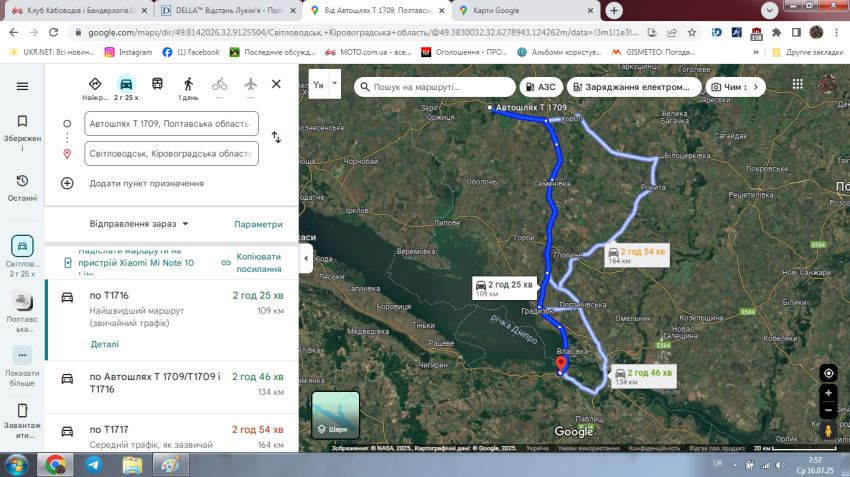Open Деталі for route T1716

click(x=105, y=344)
